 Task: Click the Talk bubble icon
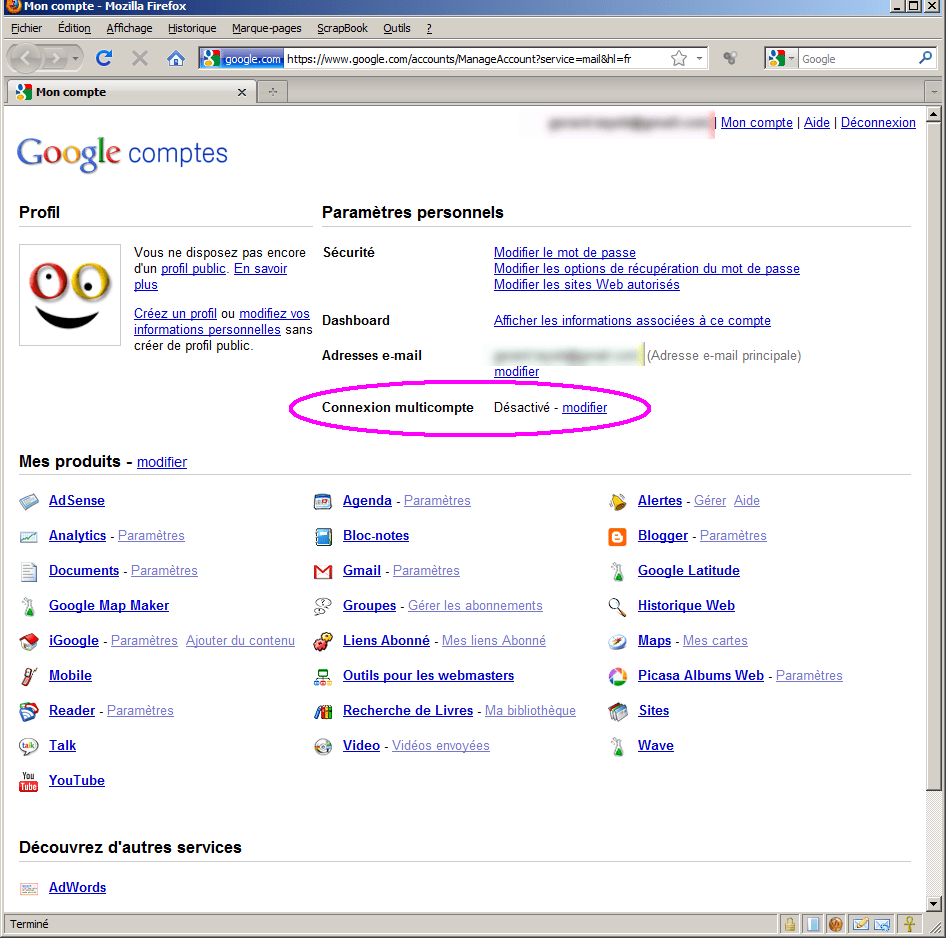[x=29, y=746]
